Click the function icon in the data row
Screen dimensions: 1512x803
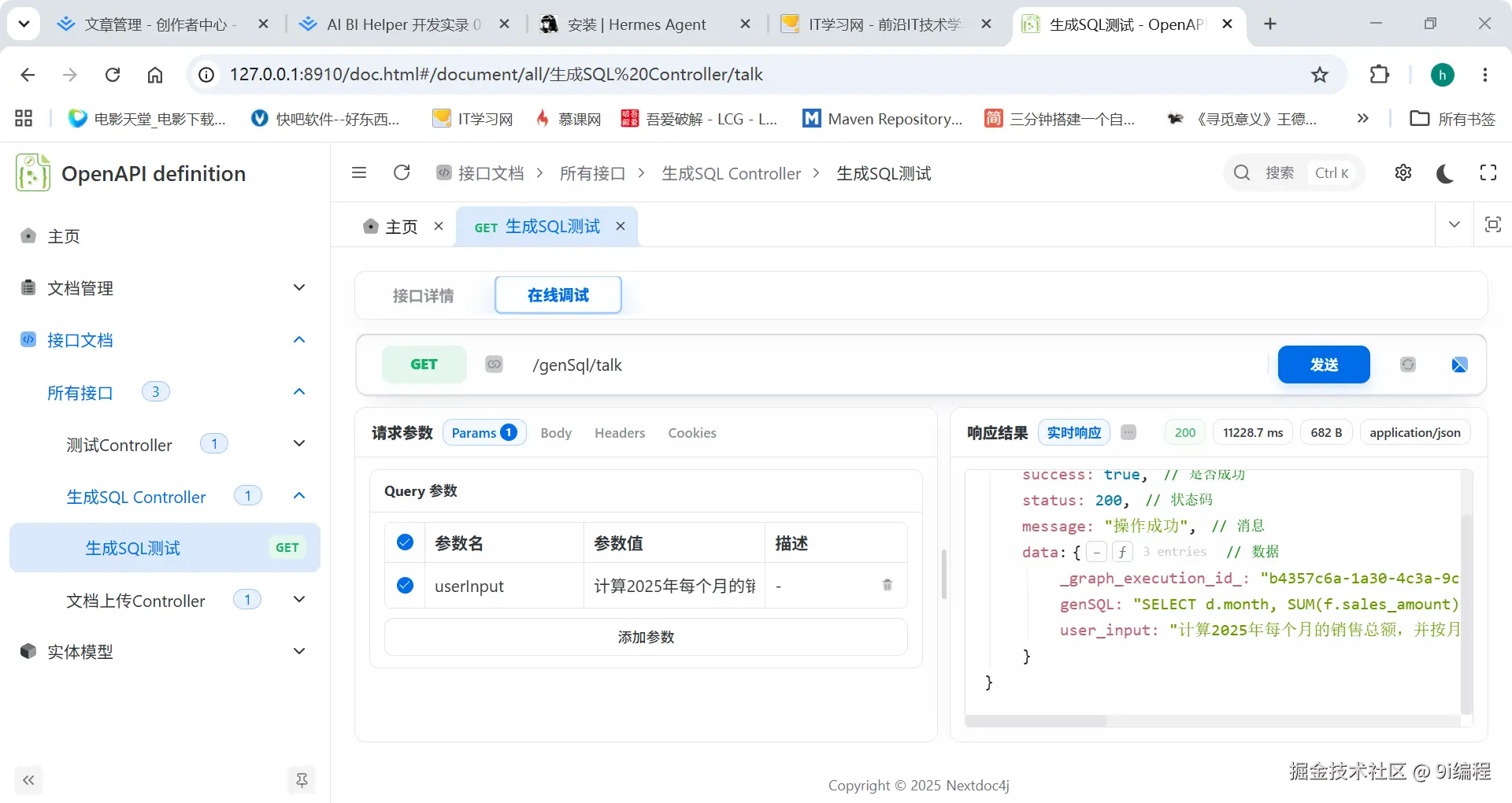[x=1122, y=552]
